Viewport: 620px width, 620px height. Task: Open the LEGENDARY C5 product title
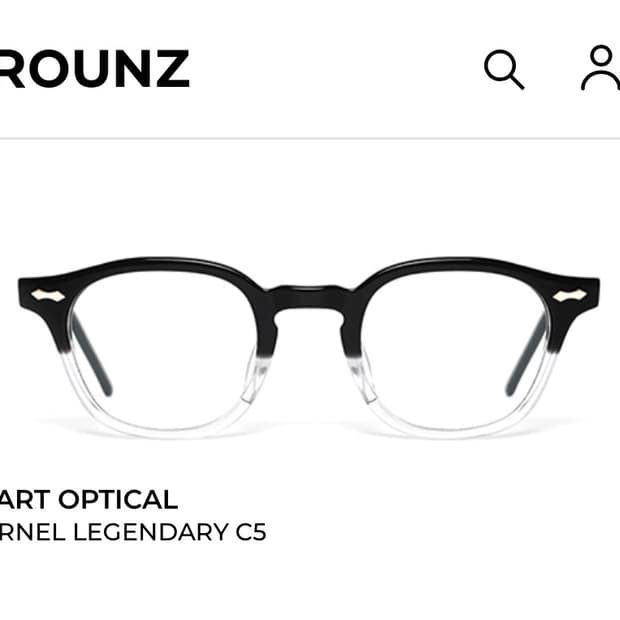tap(133, 532)
